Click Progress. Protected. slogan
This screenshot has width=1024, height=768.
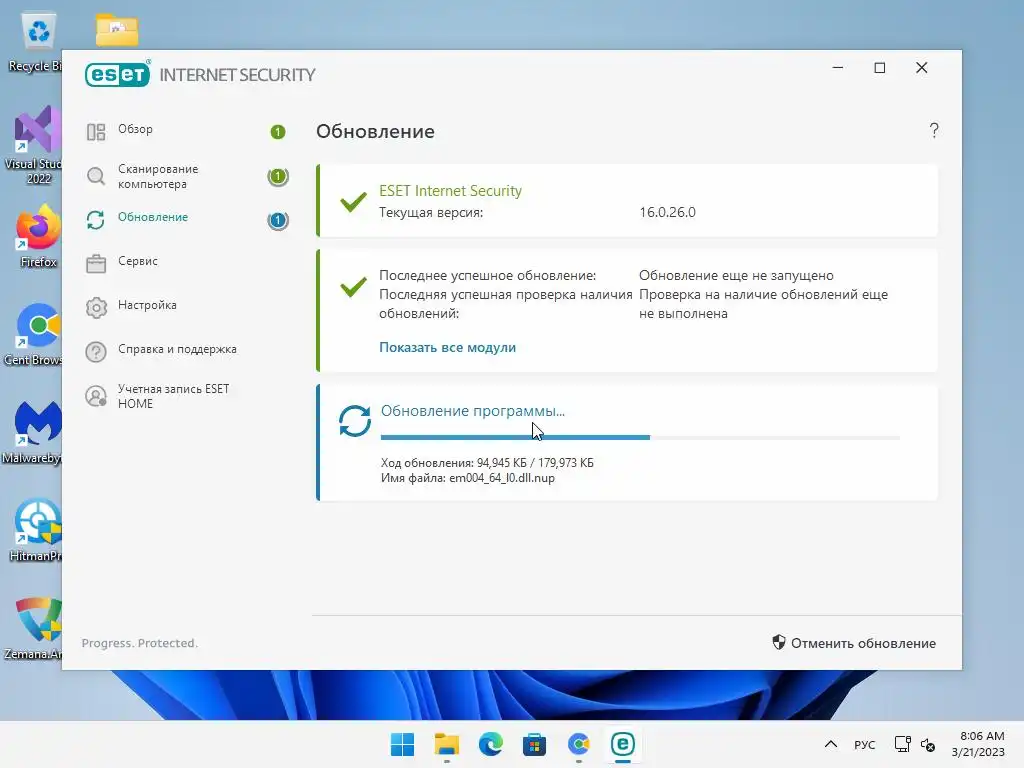point(140,643)
